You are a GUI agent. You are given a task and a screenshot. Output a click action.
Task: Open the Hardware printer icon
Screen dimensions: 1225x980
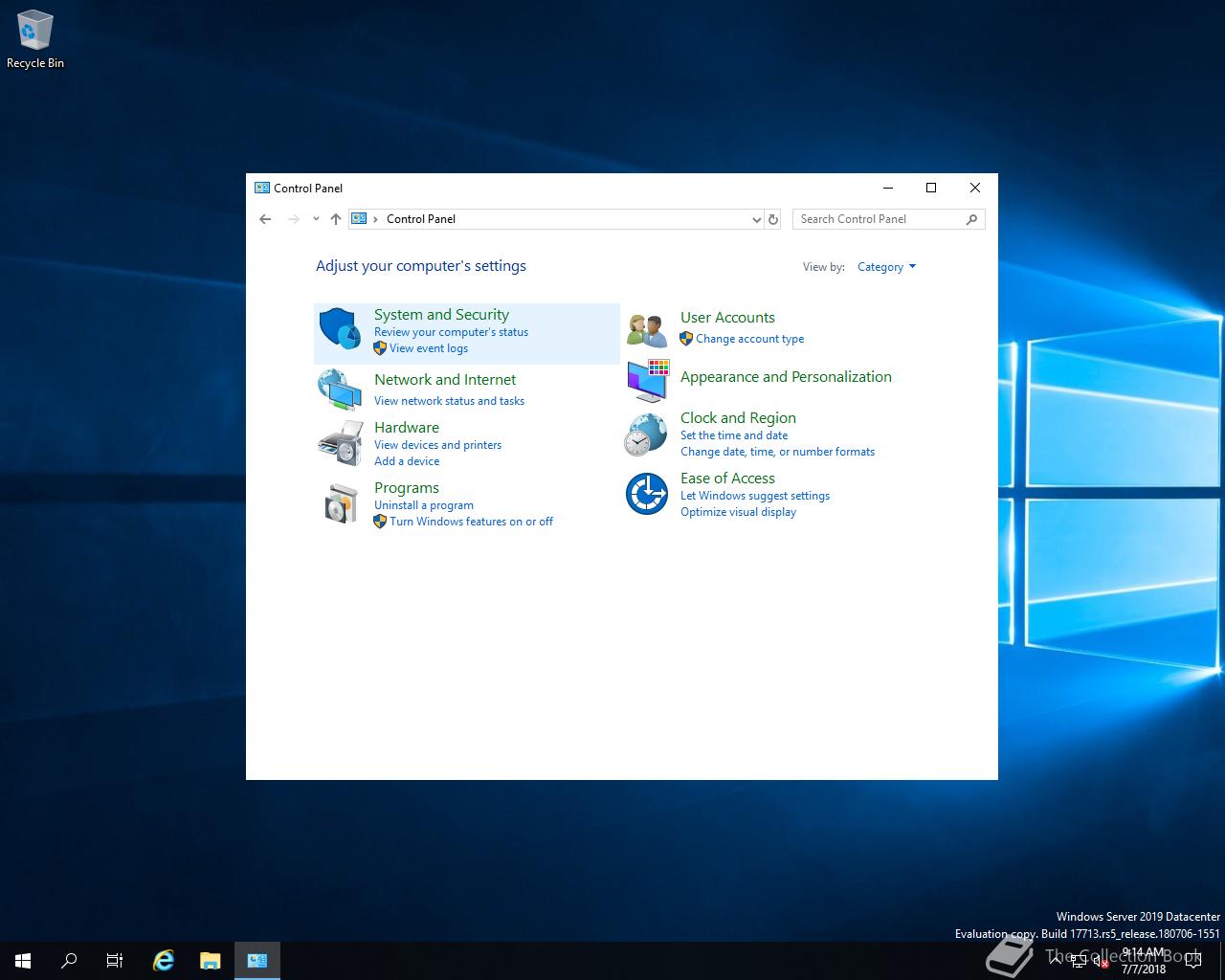(x=340, y=443)
